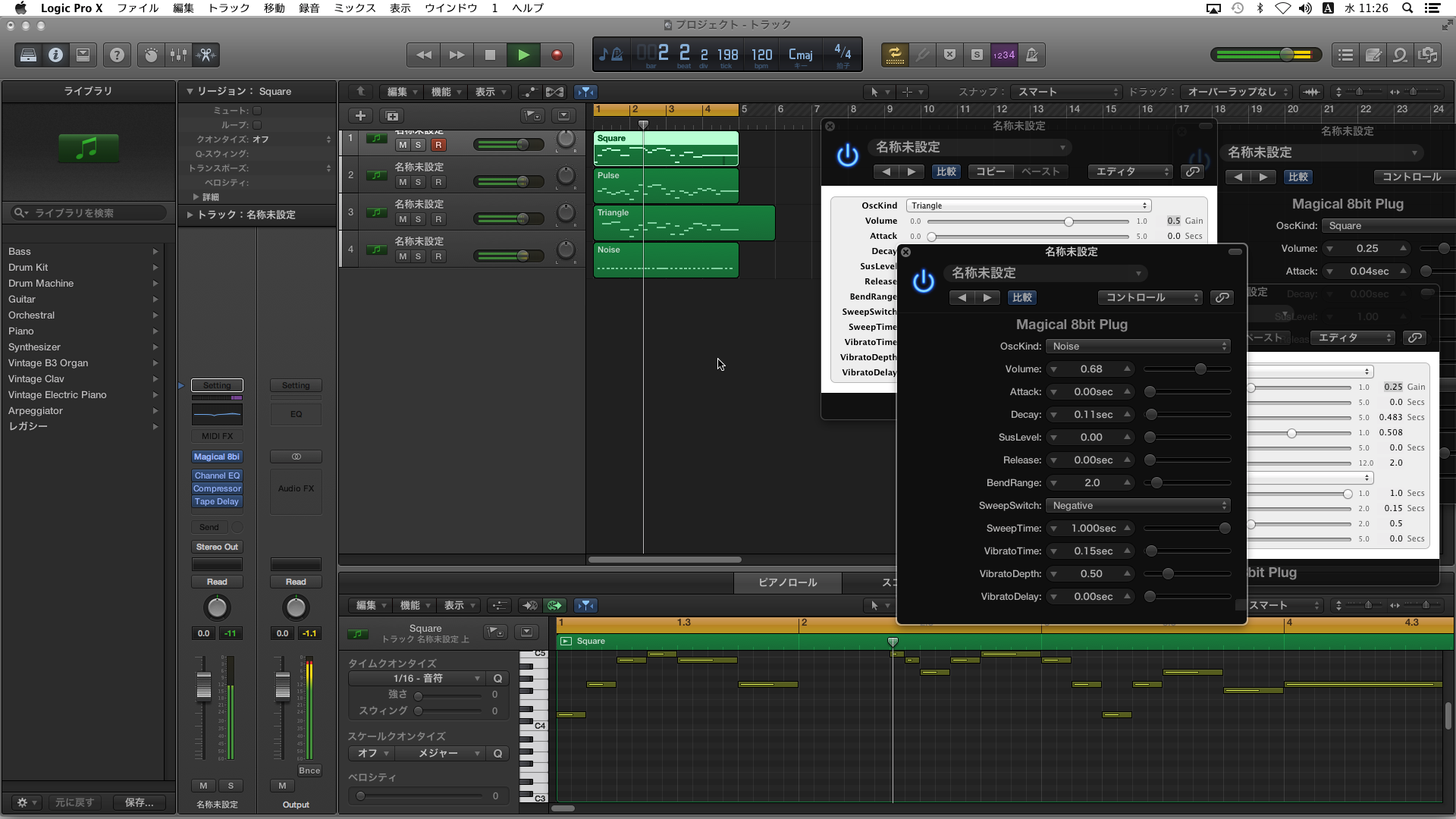1456x819 pixels.
Task: Expand the 詳細 disclosure triangle
Action: [196, 197]
